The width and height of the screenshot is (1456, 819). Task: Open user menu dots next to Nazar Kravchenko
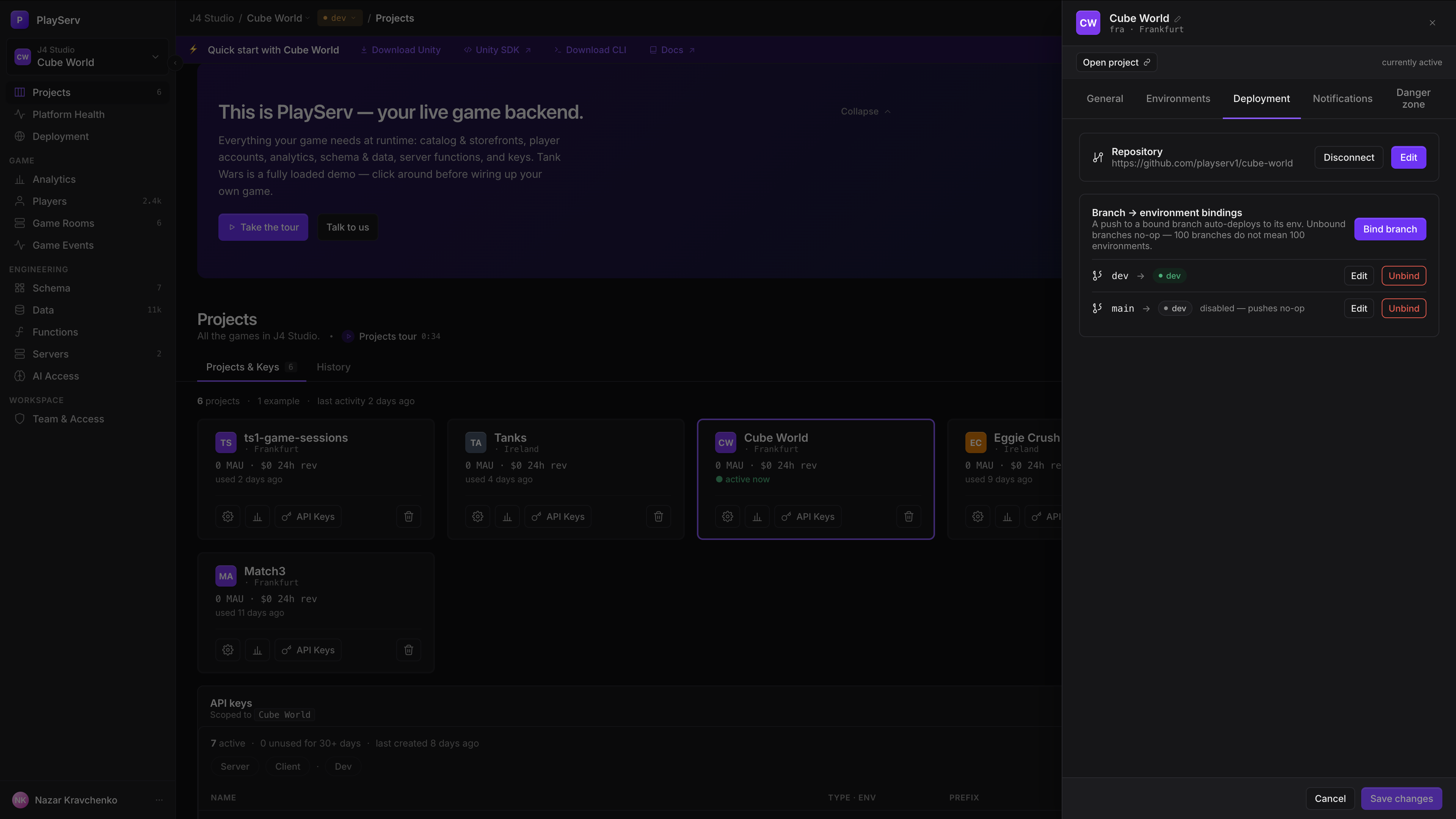click(x=159, y=800)
